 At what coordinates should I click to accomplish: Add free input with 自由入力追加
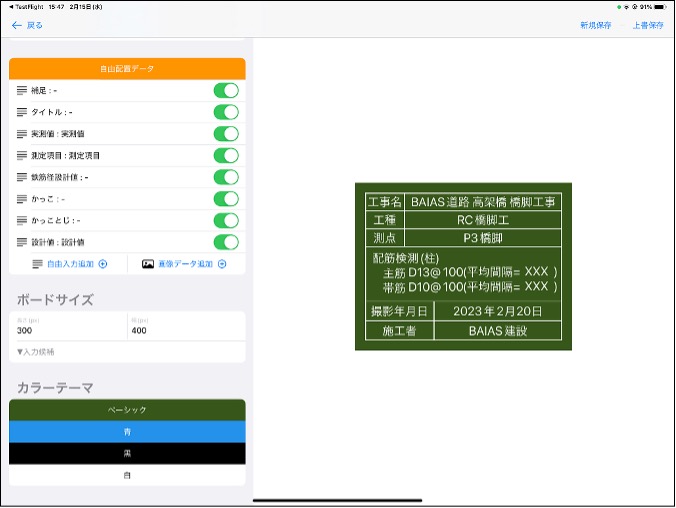pos(70,264)
